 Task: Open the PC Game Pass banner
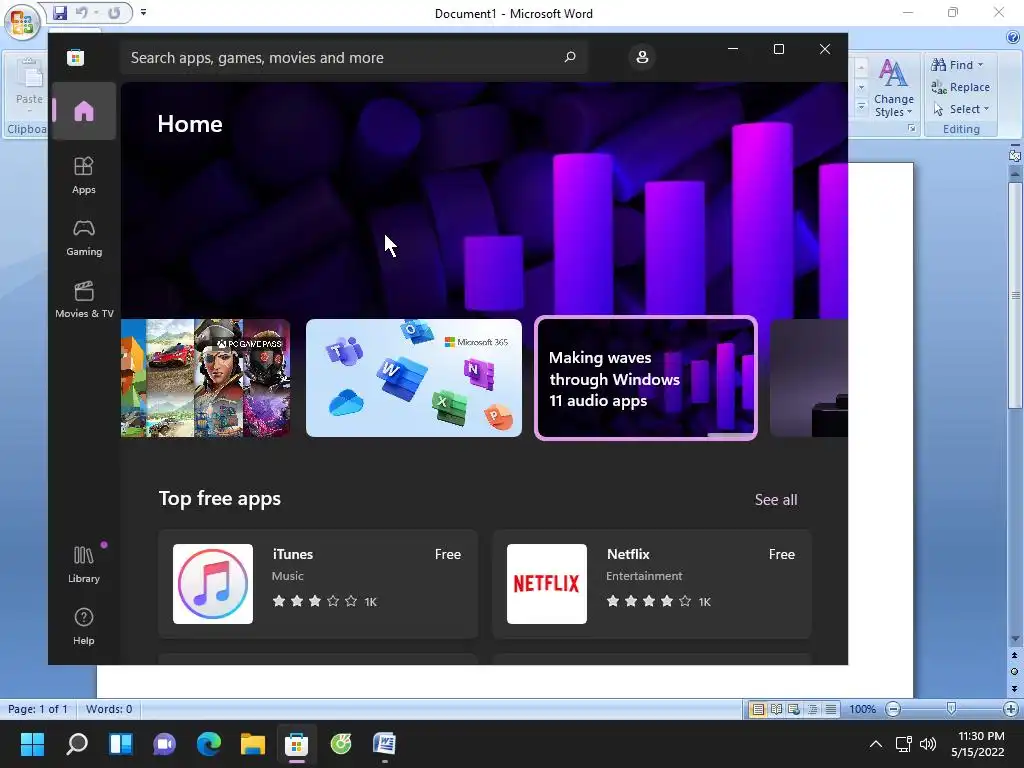coord(205,378)
